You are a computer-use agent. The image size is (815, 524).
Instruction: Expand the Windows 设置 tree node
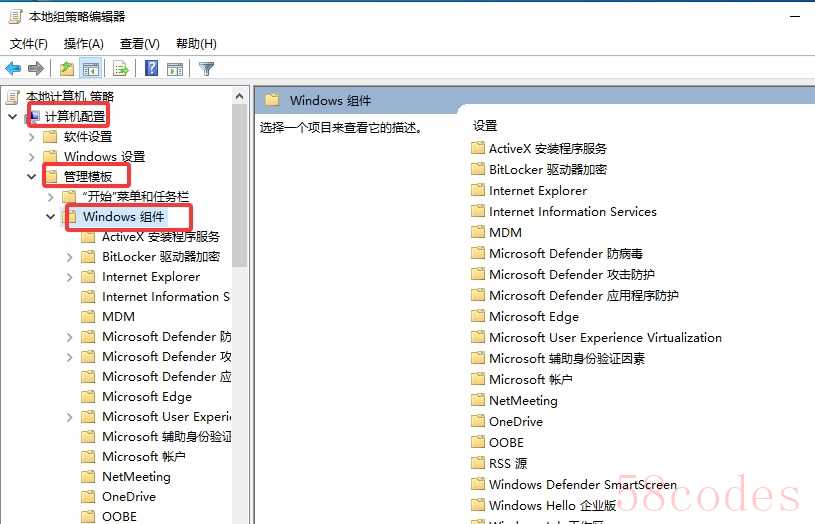[x=32, y=156]
